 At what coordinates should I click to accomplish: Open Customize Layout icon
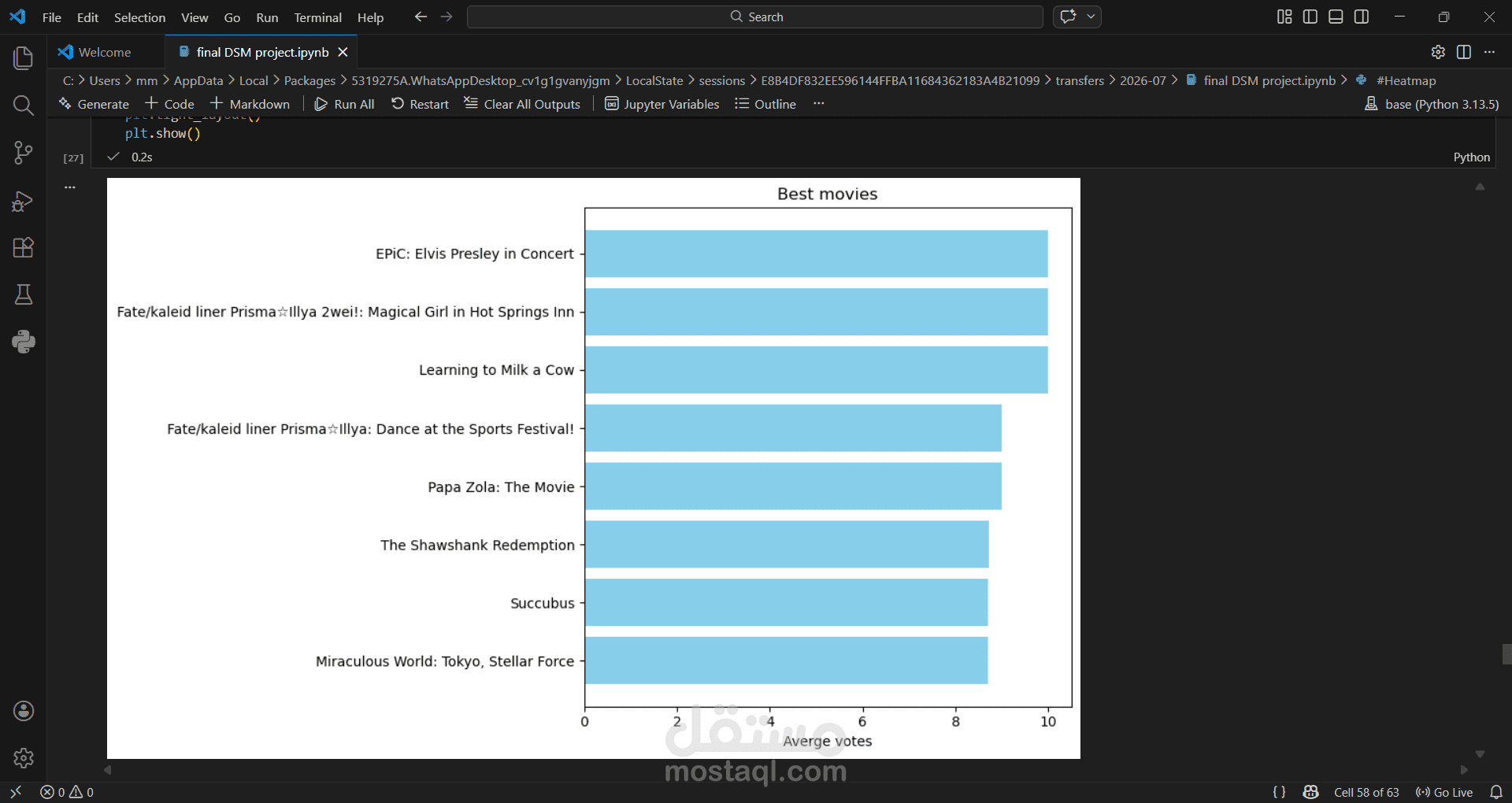tap(1284, 17)
